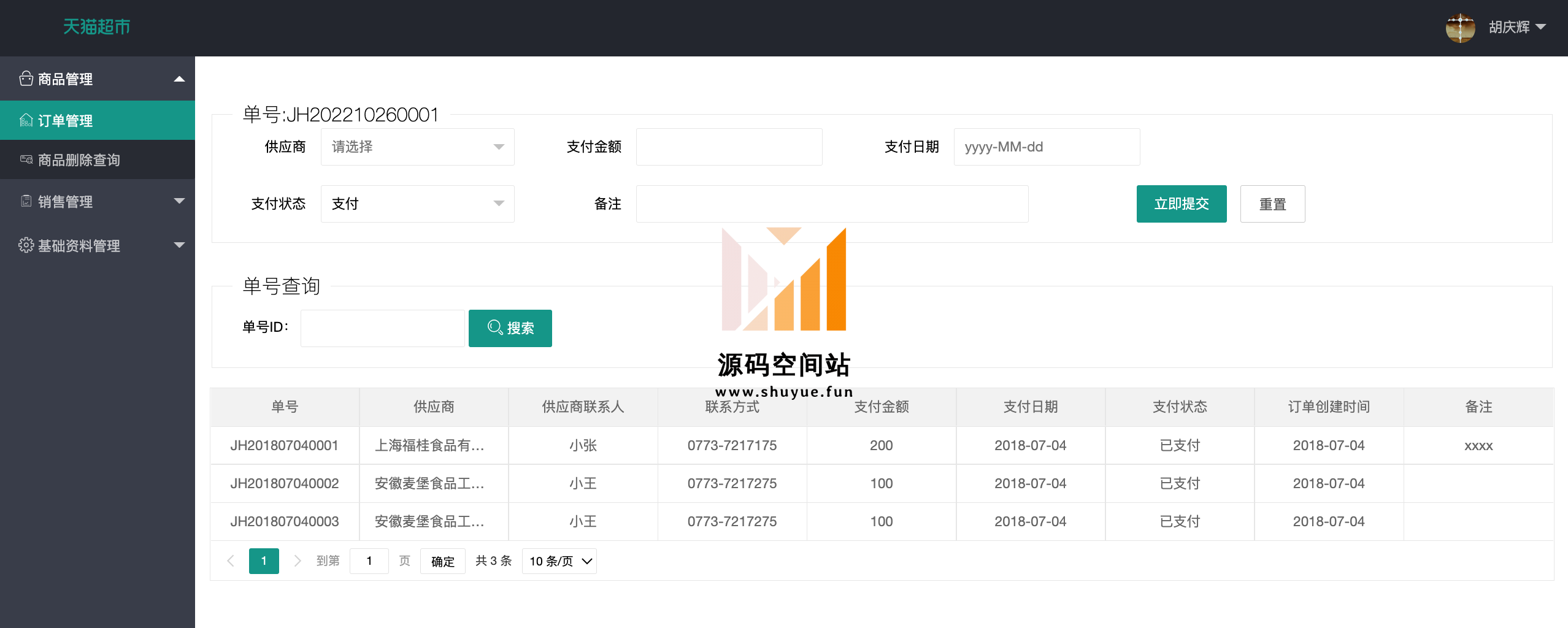
Task: Focus the 单号ID input field
Action: (382, 328)
